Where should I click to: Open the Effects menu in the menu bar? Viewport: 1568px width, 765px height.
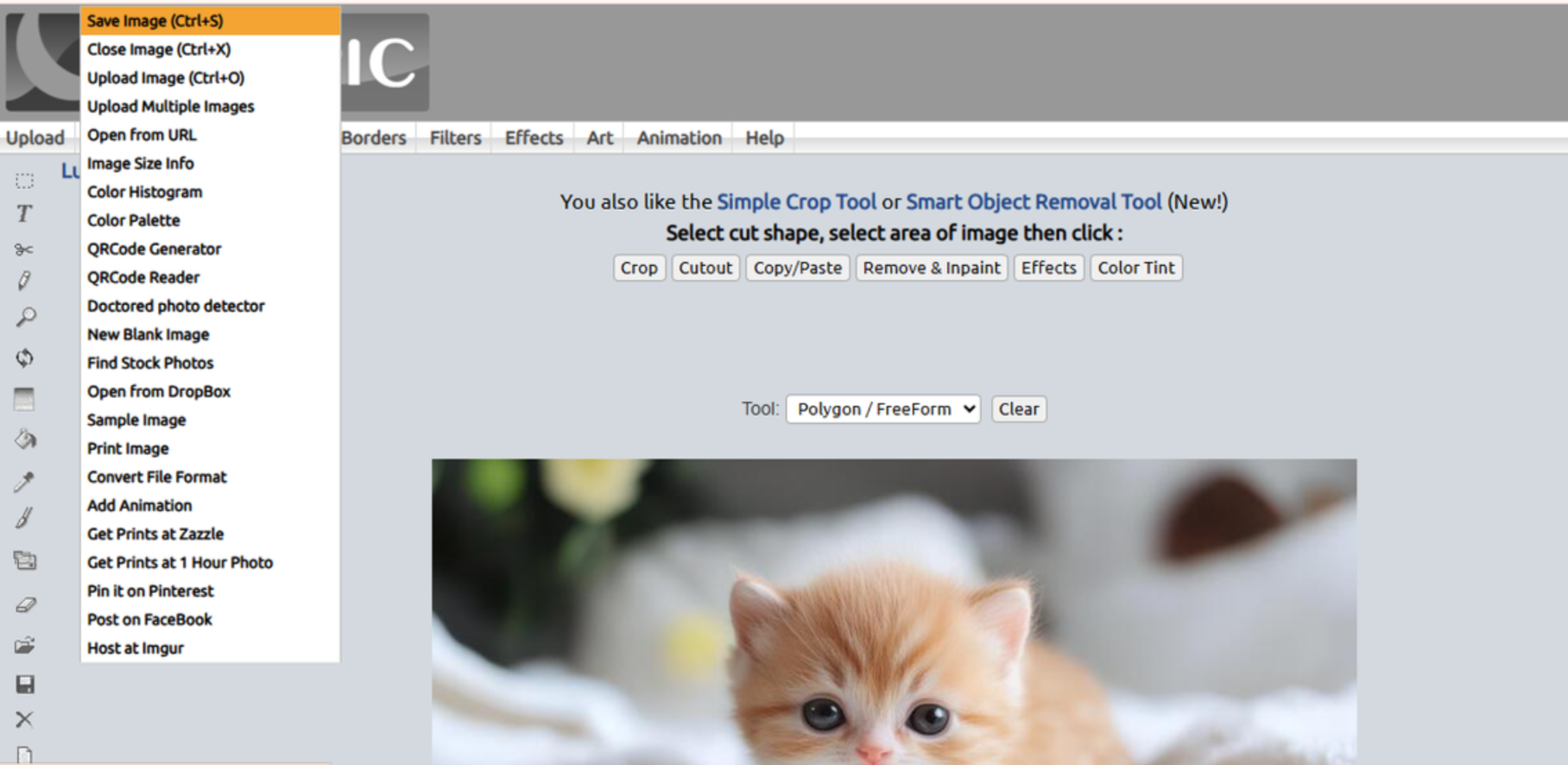click(534, 138)
